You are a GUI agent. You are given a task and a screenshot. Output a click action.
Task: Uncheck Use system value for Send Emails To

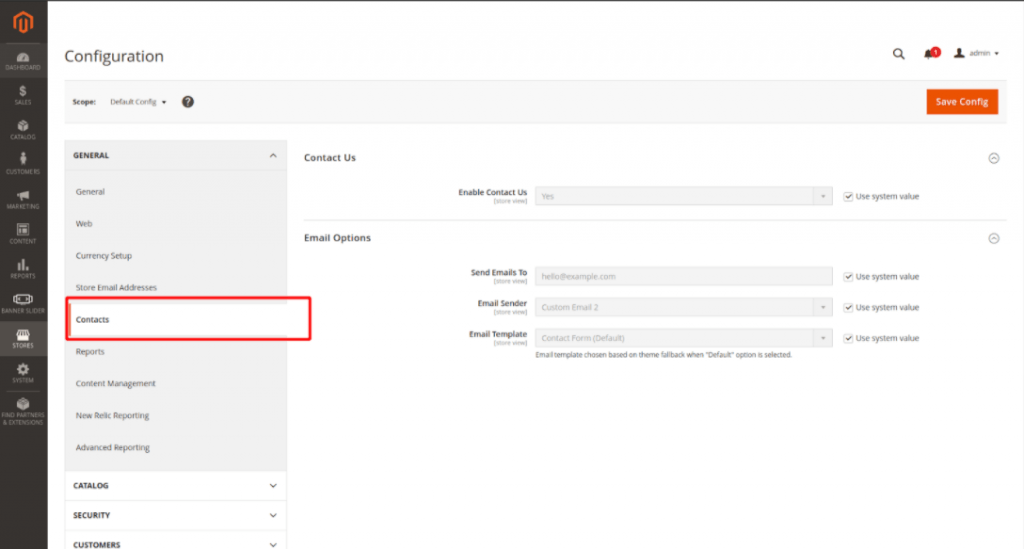848,276
